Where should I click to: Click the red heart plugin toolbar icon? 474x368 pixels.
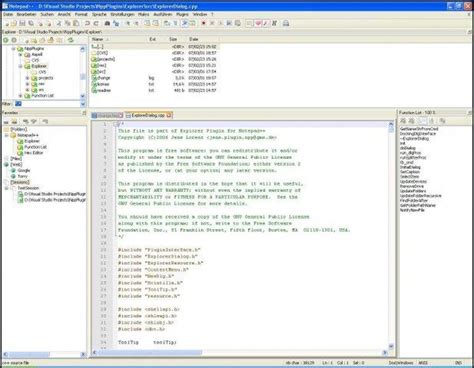coord(258,23)
